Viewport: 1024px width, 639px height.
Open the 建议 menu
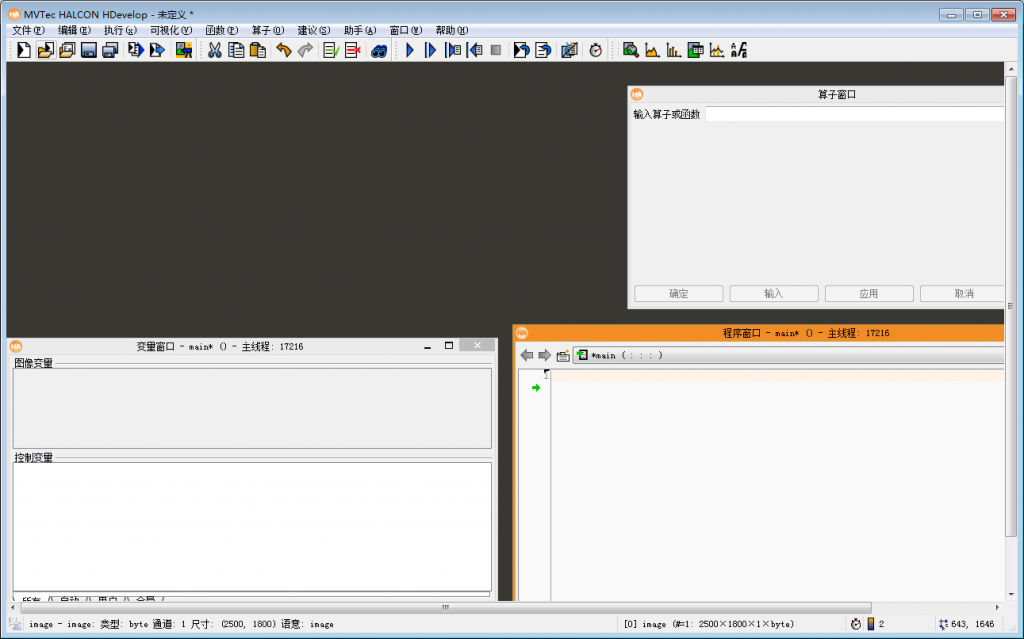[x=313, y=30]
